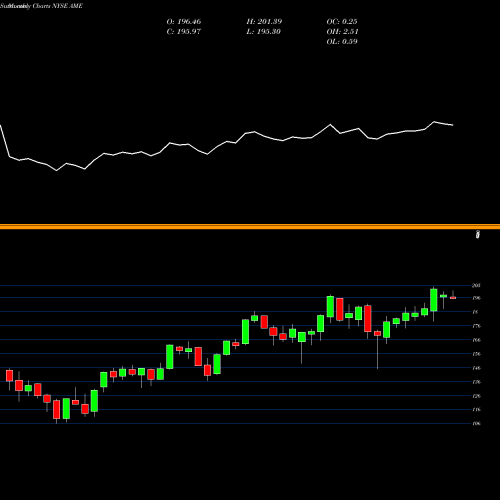The width and height of the screenshot is (500, 500).
Task: Click the close price value C: 195.97
Action: tap(184, 32)
